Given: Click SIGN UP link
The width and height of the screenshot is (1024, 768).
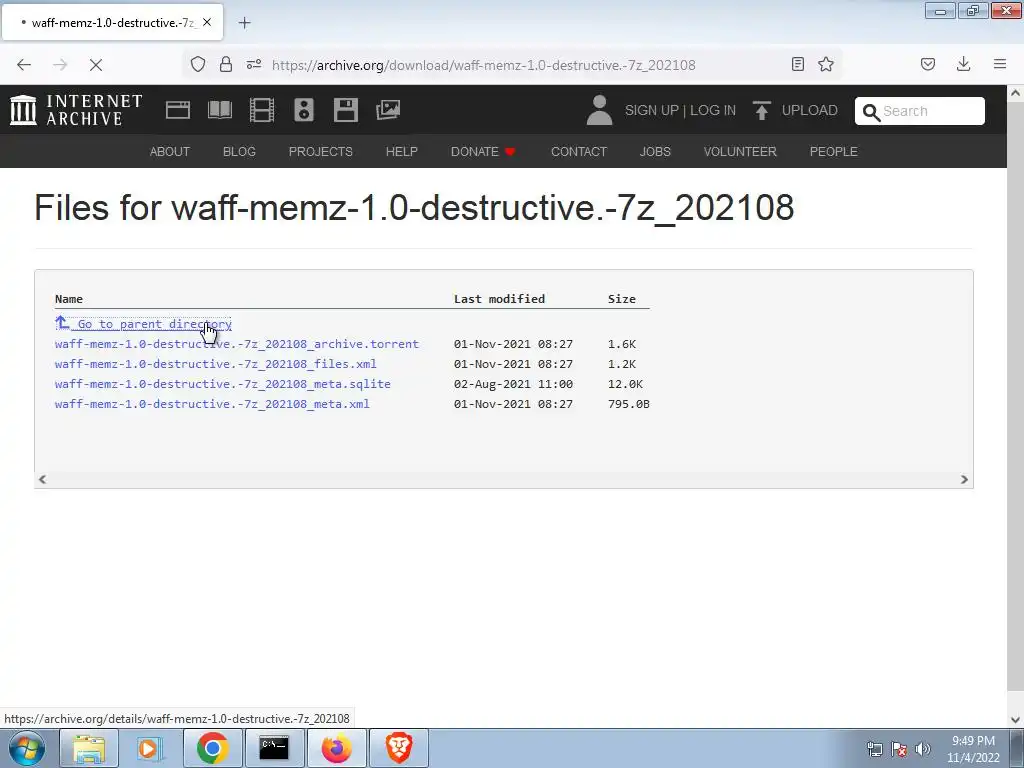Looking at the screenshot, I should pos(652,110).
